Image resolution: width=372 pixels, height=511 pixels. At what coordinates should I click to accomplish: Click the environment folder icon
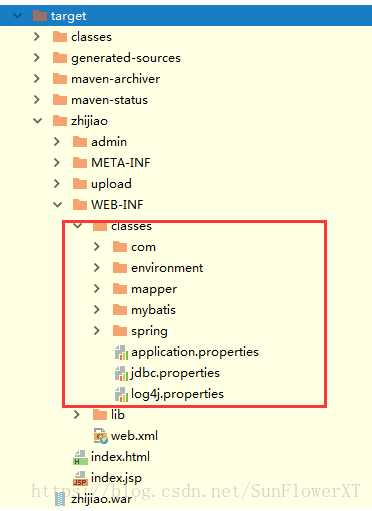[x=120, y=267]
